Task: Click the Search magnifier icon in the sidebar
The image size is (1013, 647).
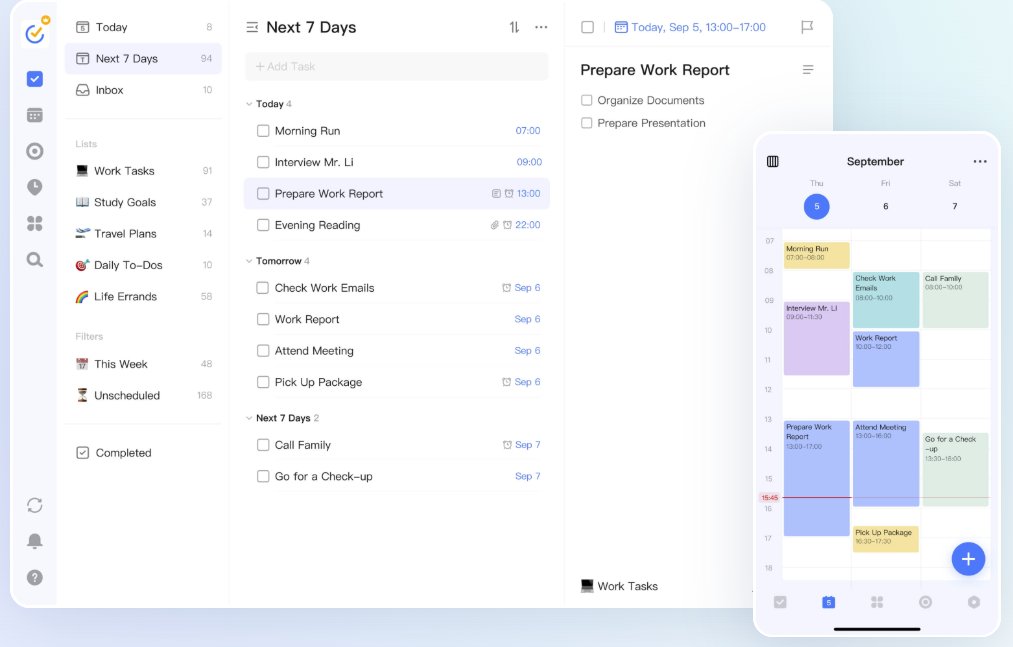Action: click(35, 260)
